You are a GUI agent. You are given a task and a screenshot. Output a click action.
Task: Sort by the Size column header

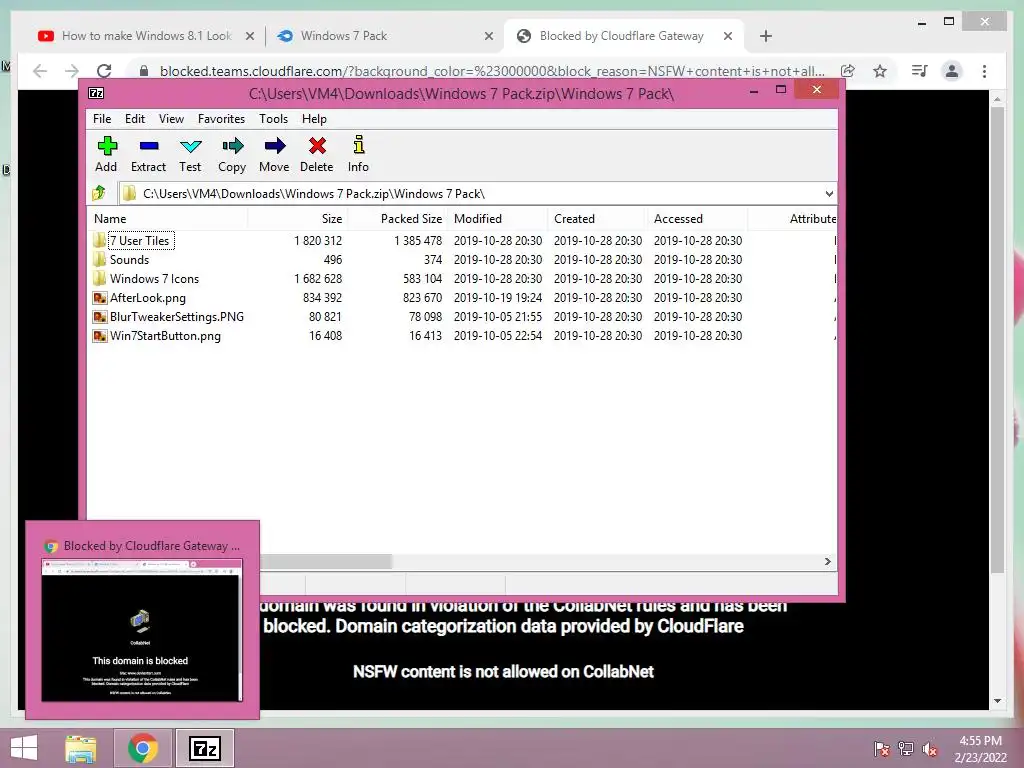pos(297,219)
